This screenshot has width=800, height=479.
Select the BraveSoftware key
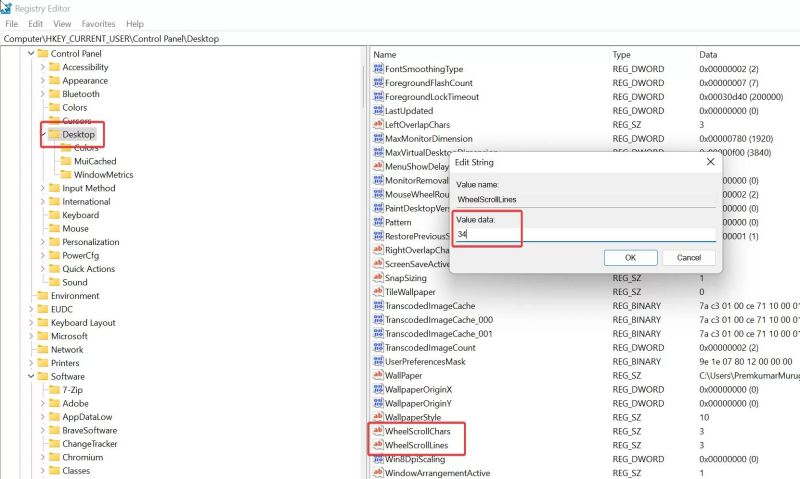(x=89, y=430)
